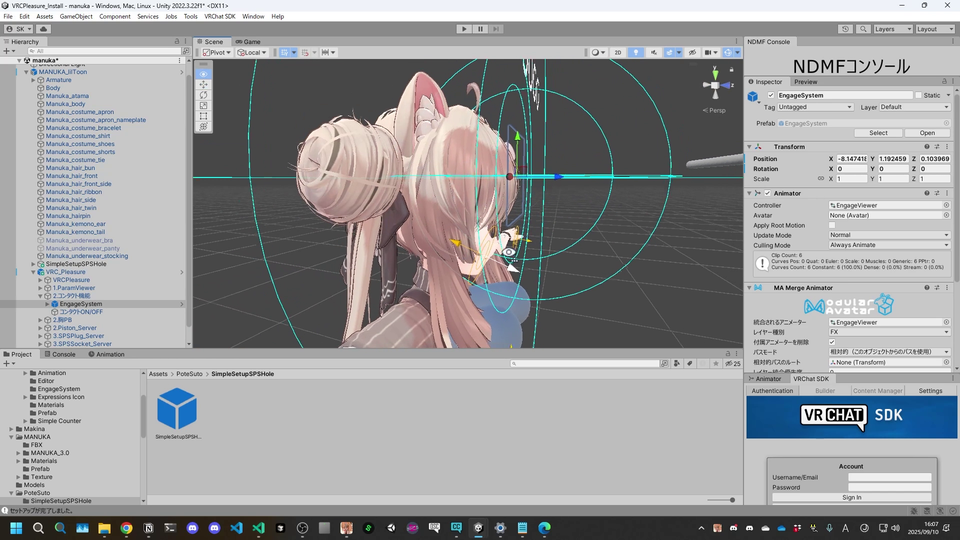Screen dimensions: 960x540
Task: Open the SDK Settings tab
Action: point(930,391)
